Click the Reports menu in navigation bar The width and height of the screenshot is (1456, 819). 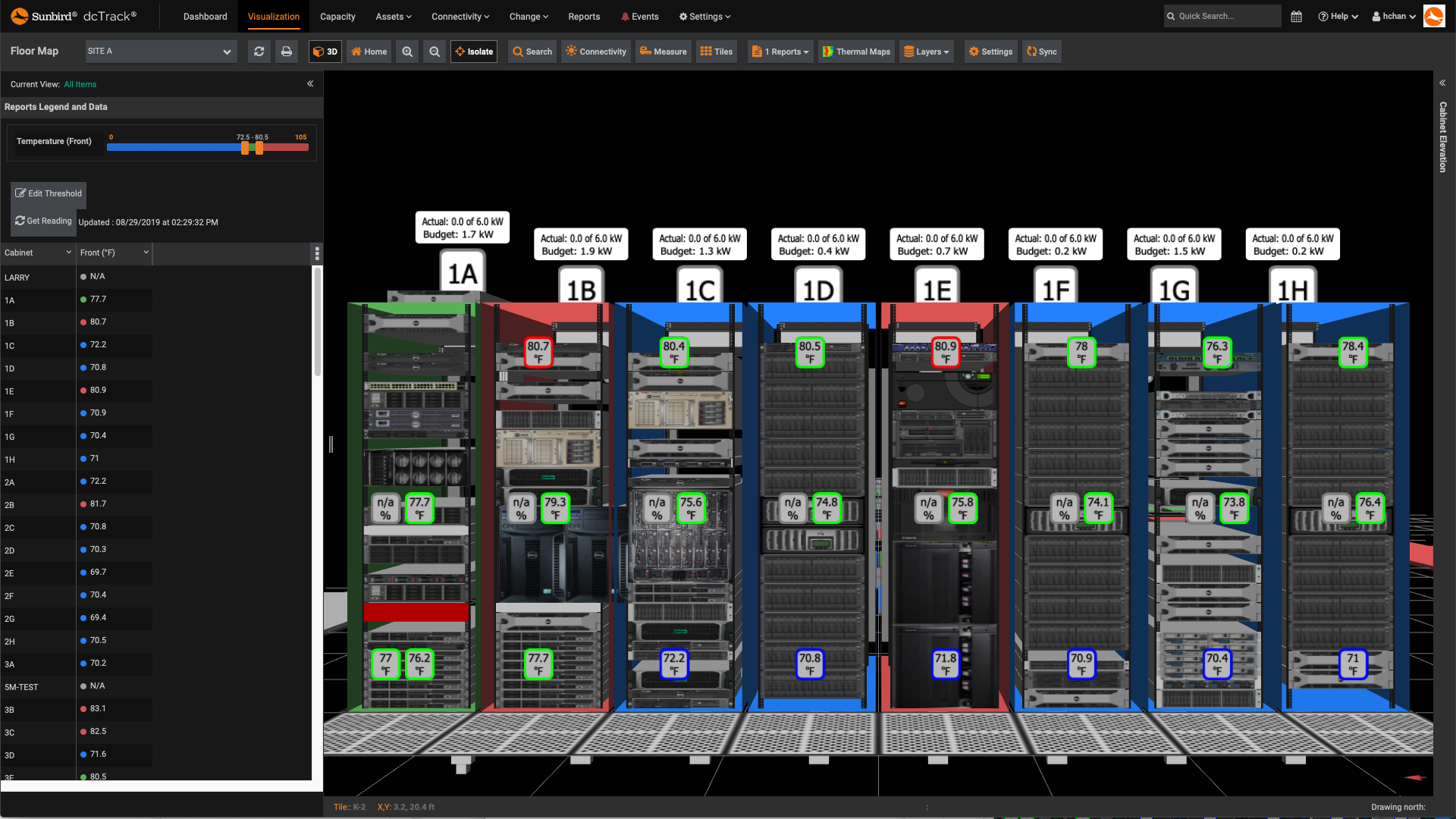point(583,16)
